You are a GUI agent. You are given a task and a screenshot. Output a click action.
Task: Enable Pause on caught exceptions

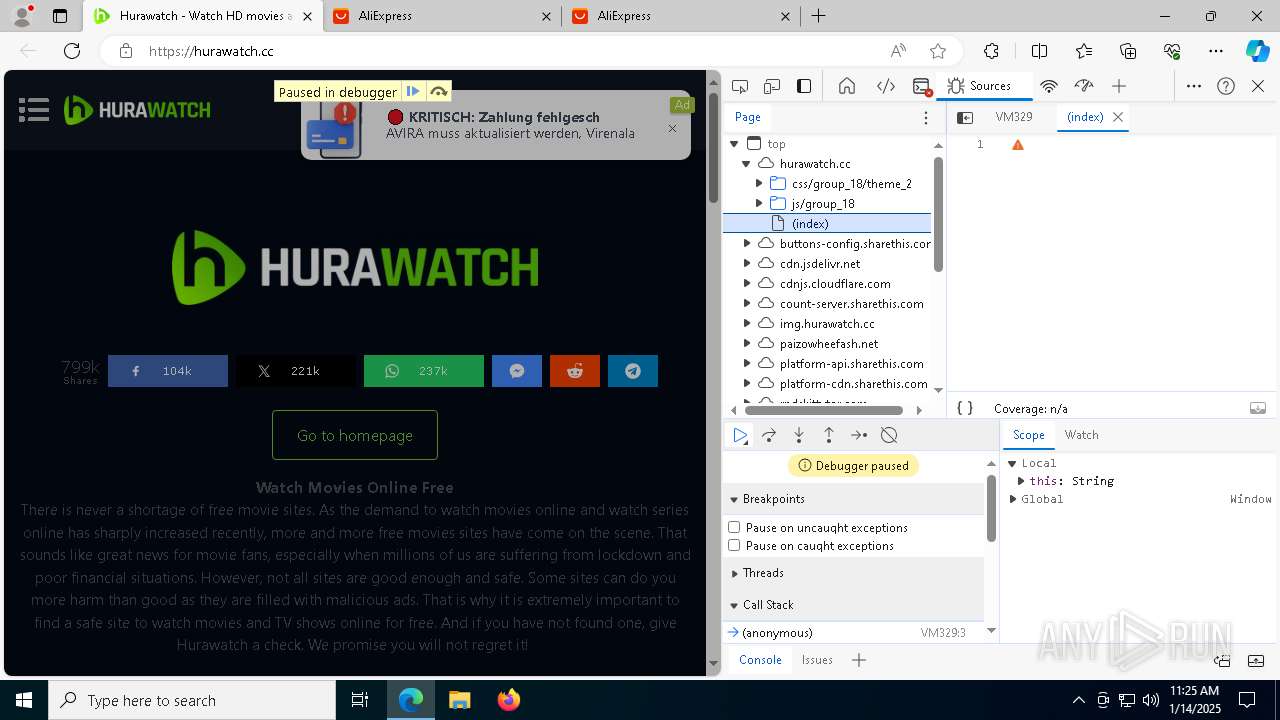pyautogui.click(x=734, y=545)
